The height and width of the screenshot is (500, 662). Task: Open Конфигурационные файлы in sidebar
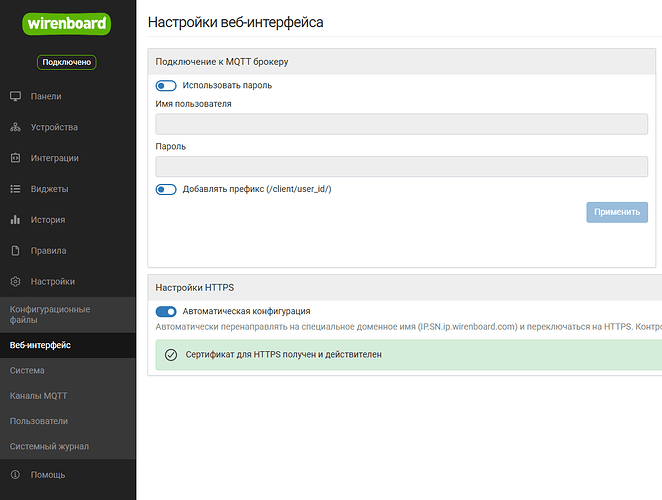pyautogui.click(x=50, y=315)
